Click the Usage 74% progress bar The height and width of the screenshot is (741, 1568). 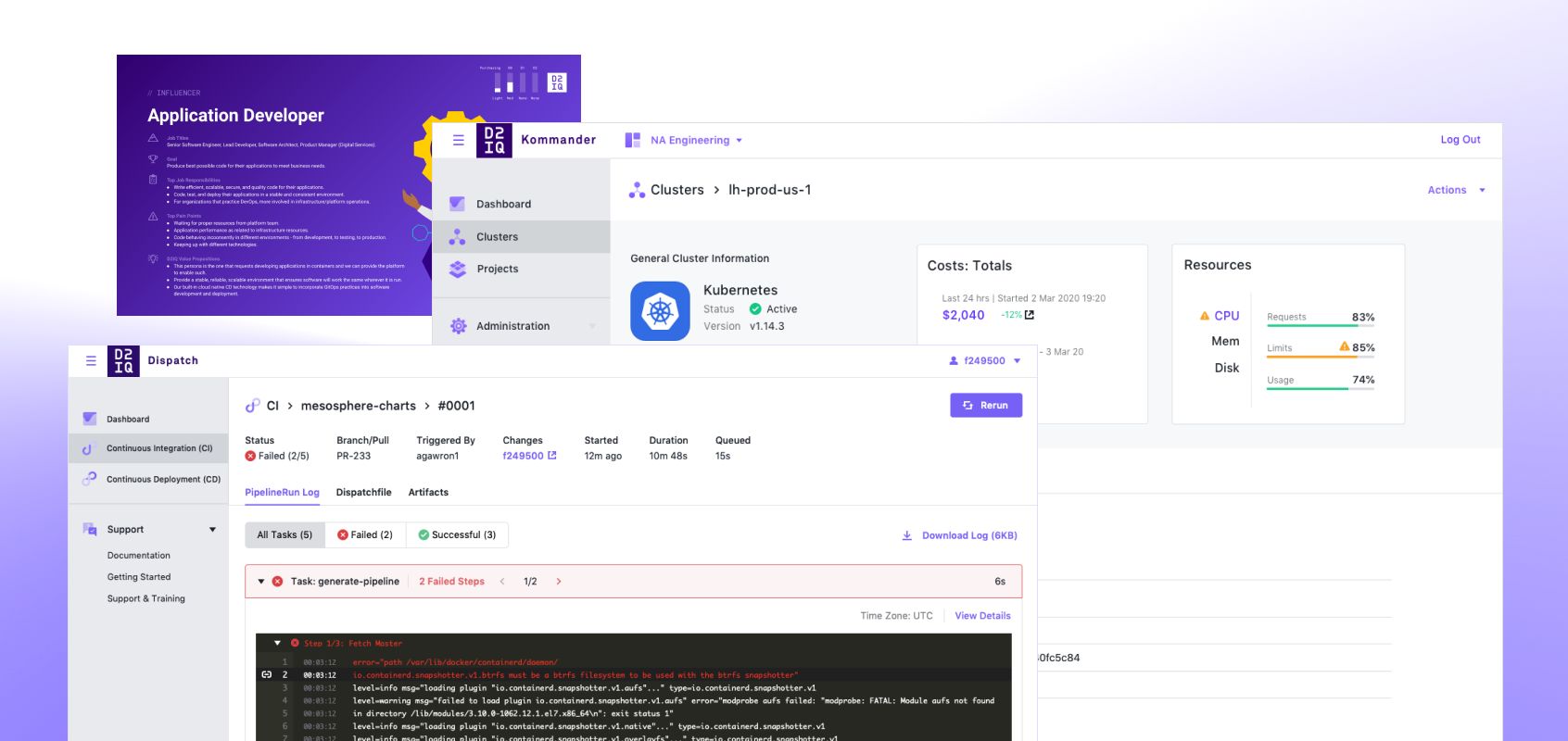point(1321,388)
